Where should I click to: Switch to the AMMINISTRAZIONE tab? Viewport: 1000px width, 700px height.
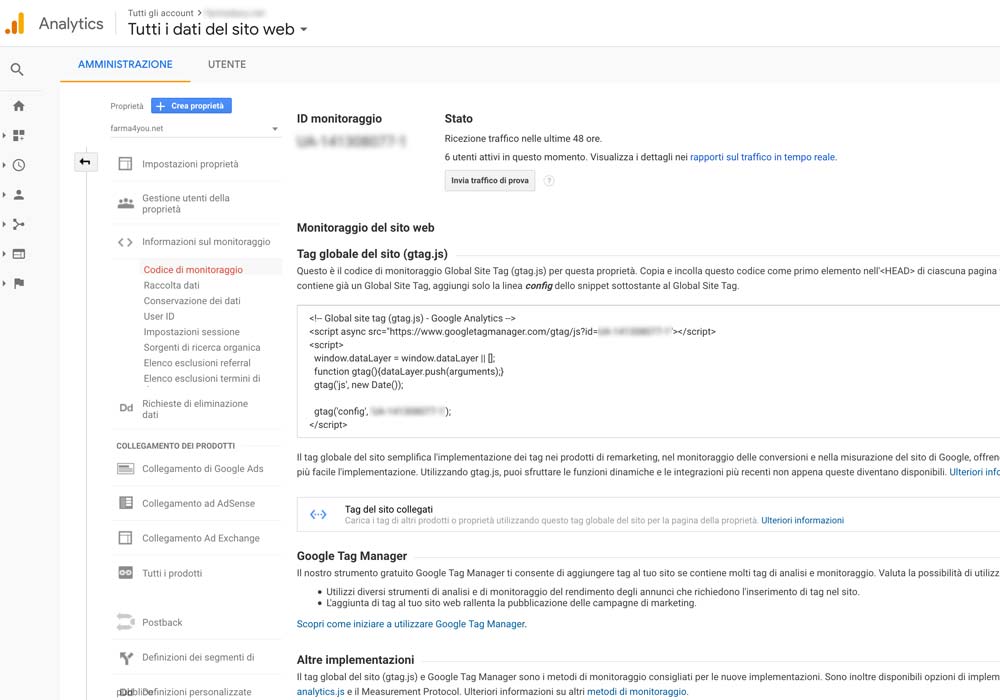(x=125, y=64)
